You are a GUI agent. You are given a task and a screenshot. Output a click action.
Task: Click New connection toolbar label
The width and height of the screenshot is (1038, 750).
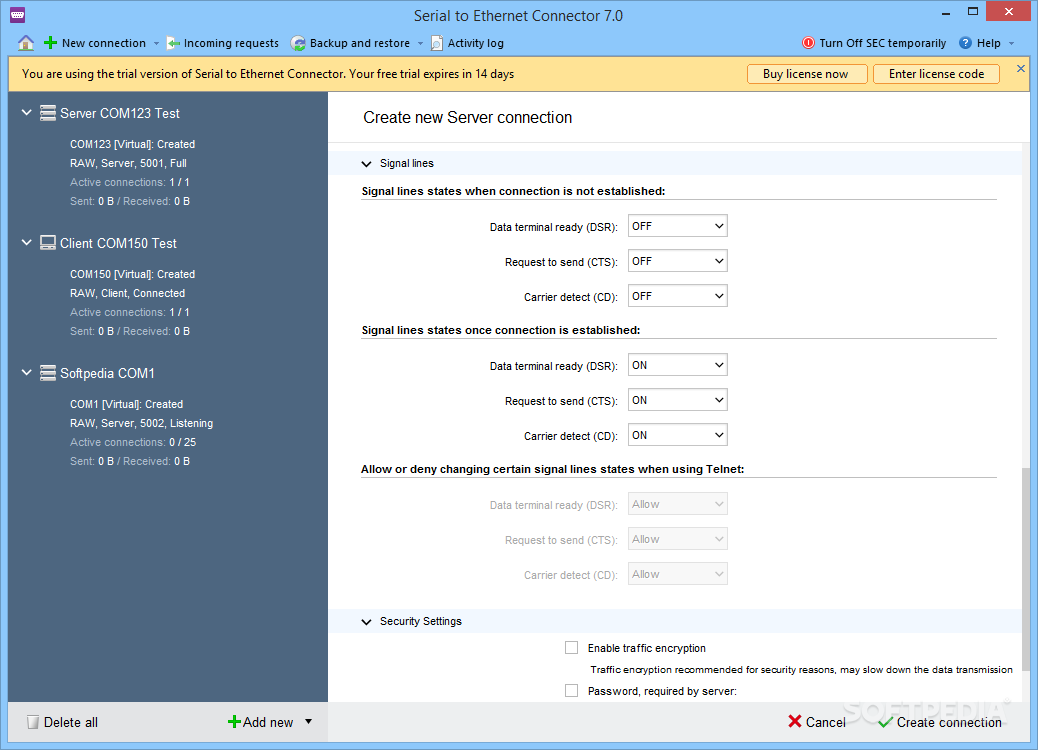[x=104, y=43]
